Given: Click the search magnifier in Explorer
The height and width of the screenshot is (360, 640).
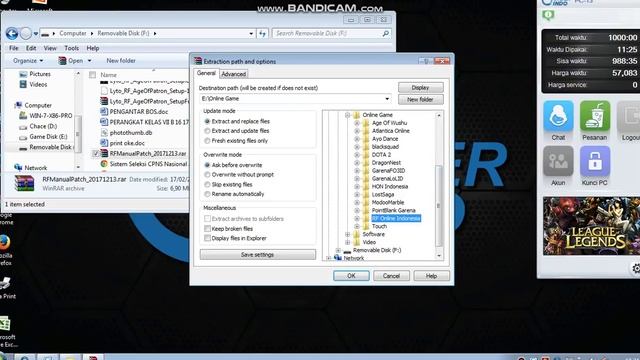Looking at the screenshot, I should (385, 33).
